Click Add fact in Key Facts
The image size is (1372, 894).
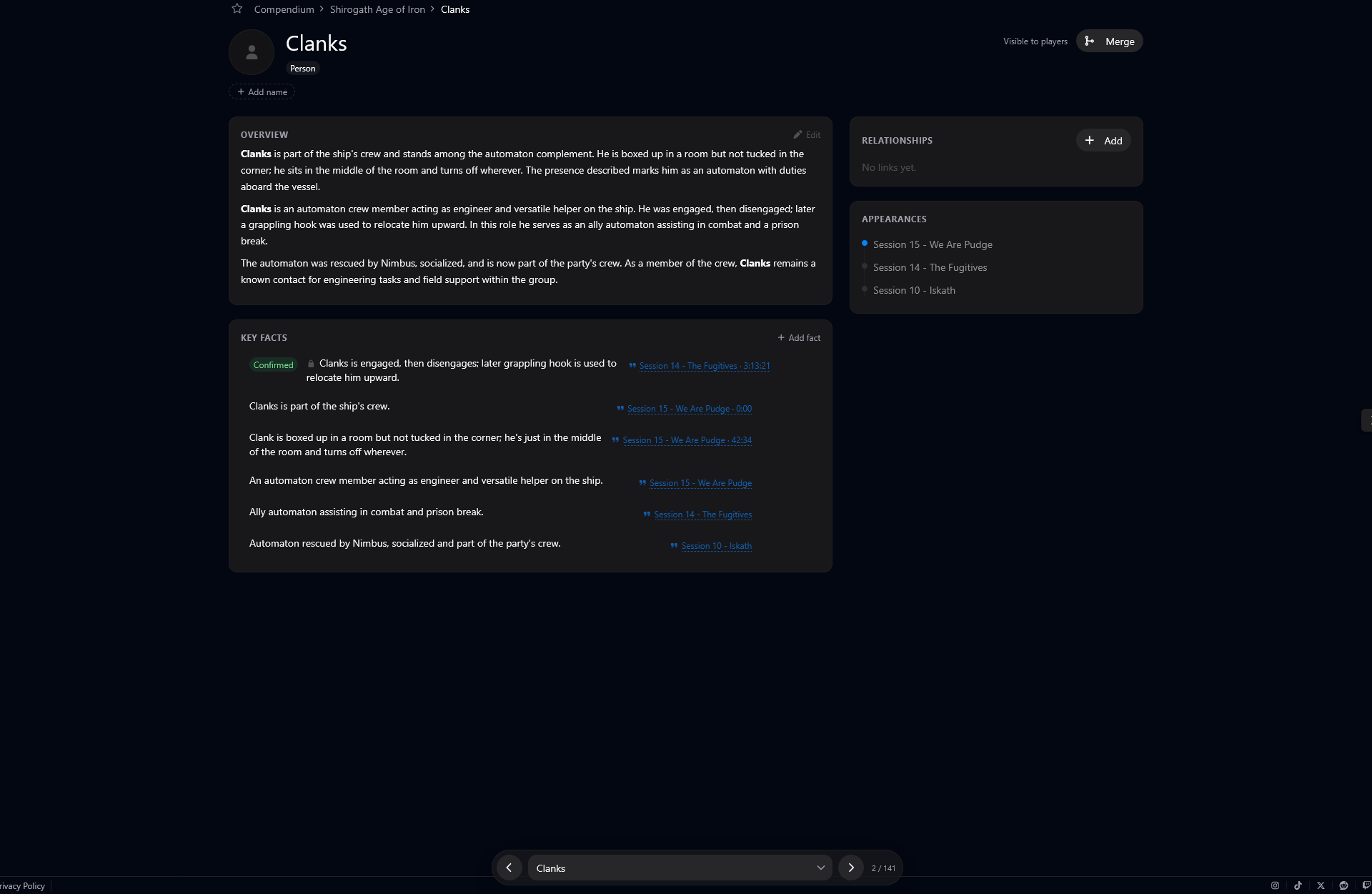pos(799,337)
